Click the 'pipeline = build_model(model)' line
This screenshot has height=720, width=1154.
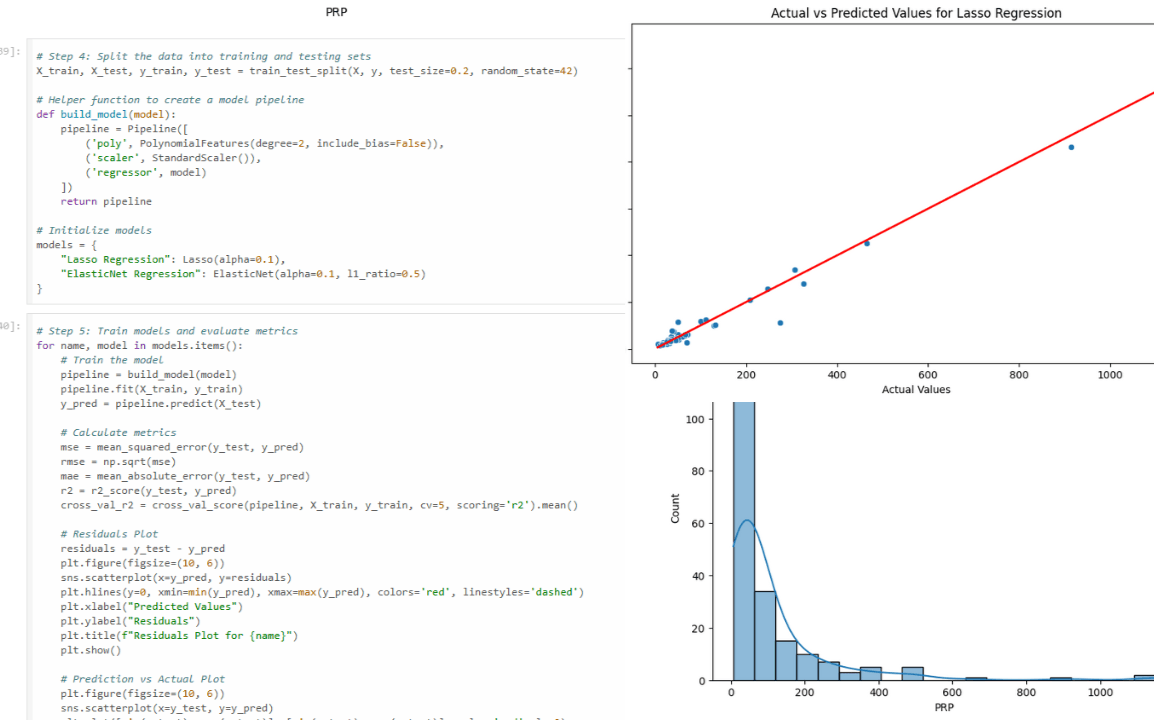click(x=149, y=374)
